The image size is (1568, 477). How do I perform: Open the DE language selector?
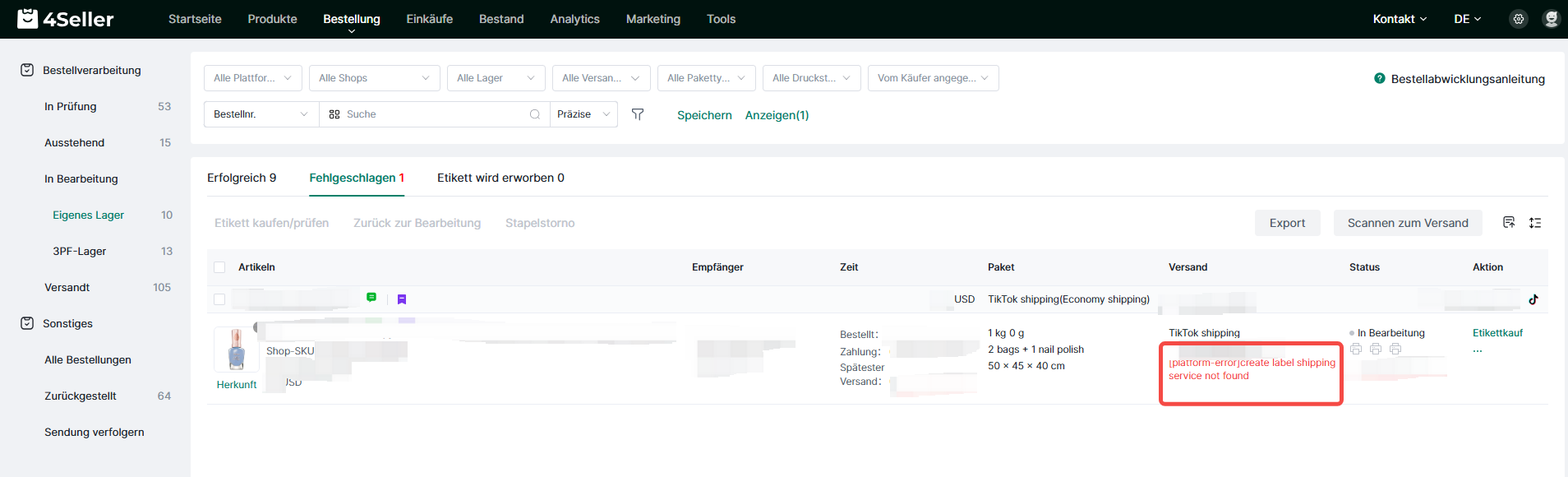click(x=1467, y=19)
